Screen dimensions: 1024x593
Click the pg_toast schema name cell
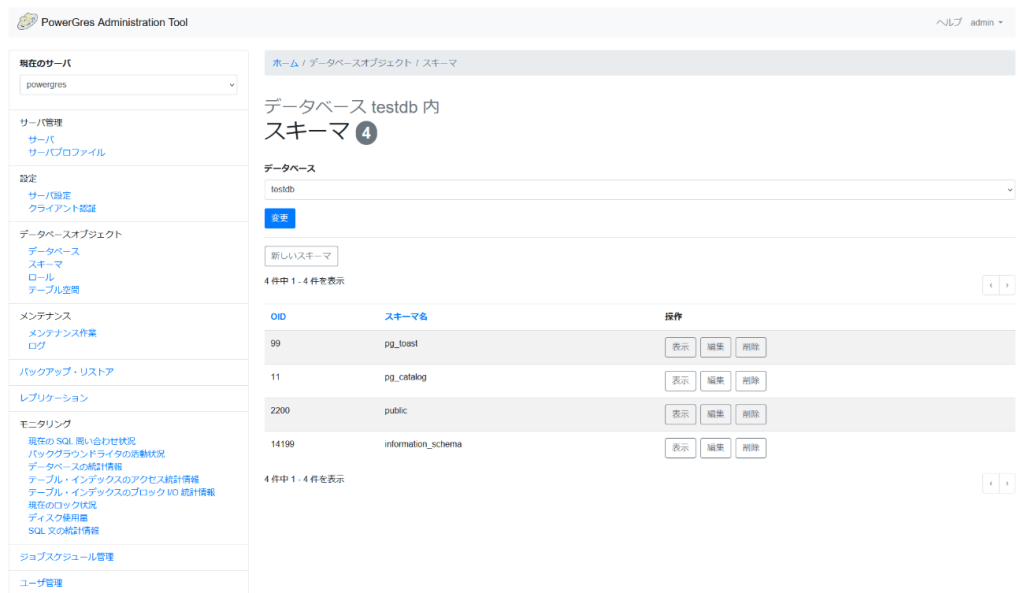[x=401, y=344]
